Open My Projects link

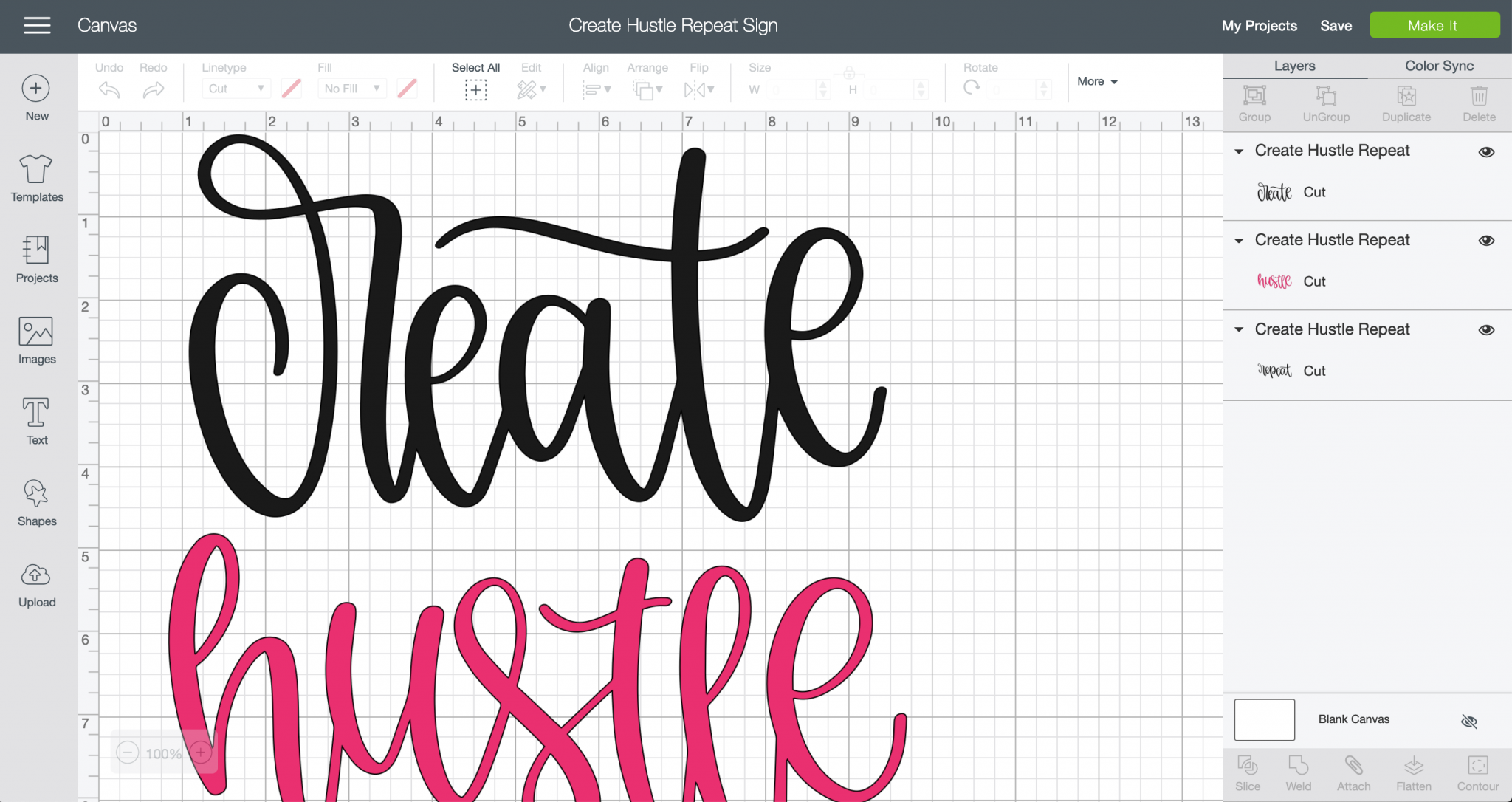point(1259,26)
